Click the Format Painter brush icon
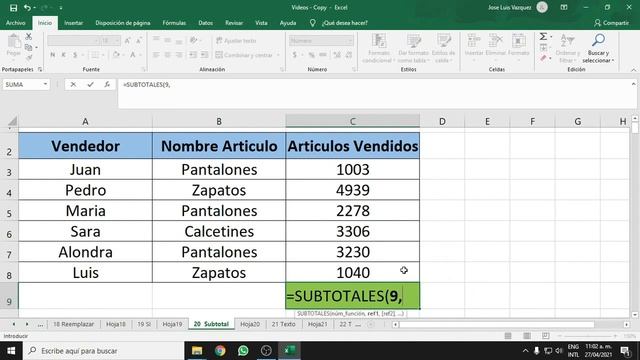The image size is (640, 360). tap(29, 58)
